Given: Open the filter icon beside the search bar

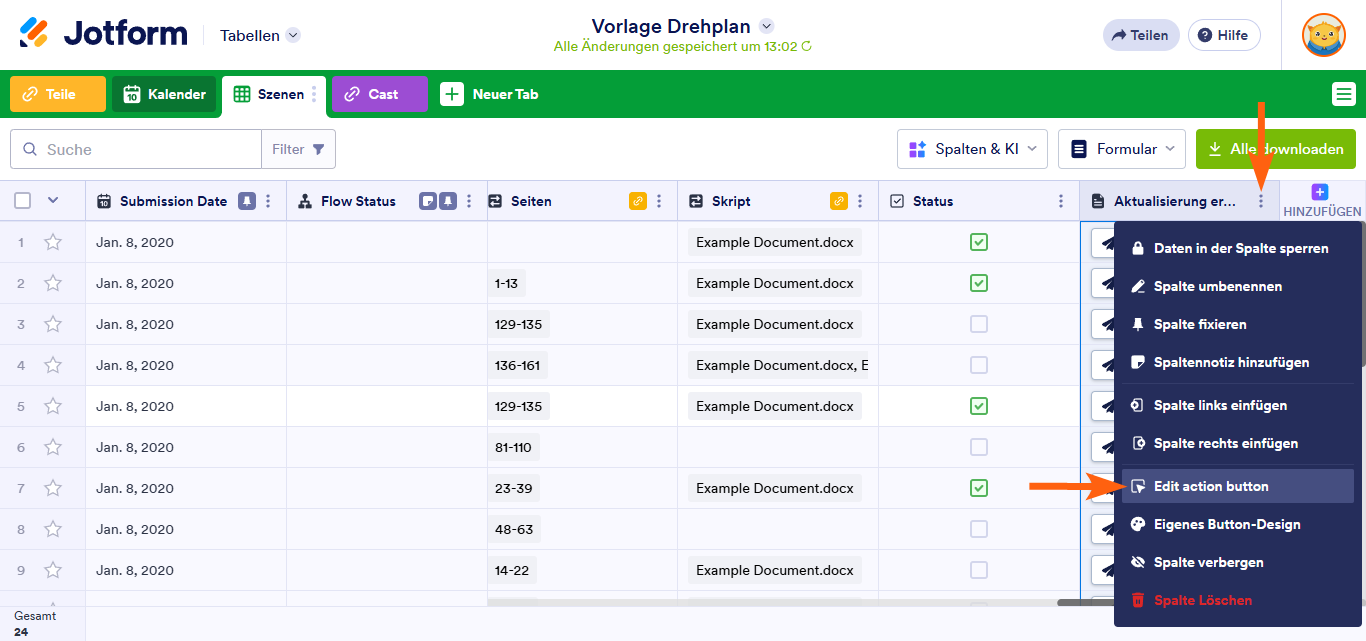Looking at the screenshot, I should pyautogui.click(x=319, y=148).
